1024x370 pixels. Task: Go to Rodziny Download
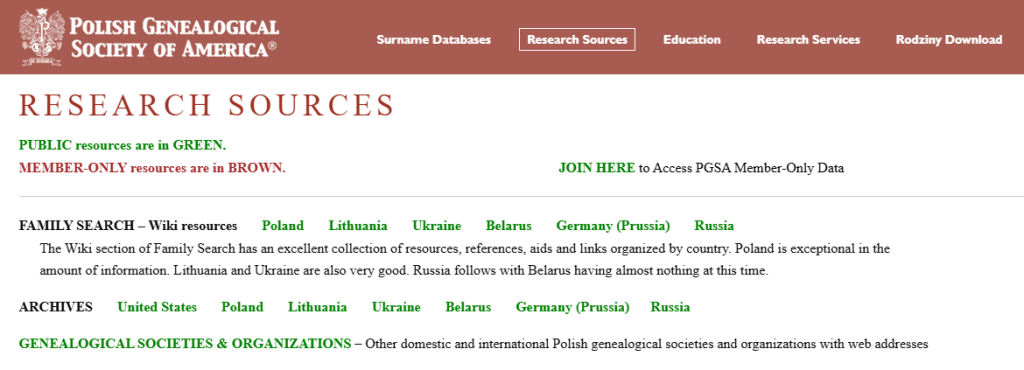point(949,40)
